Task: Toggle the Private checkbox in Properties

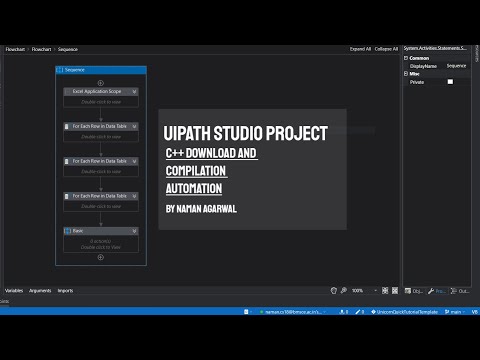Action: [x=450, y=82]
